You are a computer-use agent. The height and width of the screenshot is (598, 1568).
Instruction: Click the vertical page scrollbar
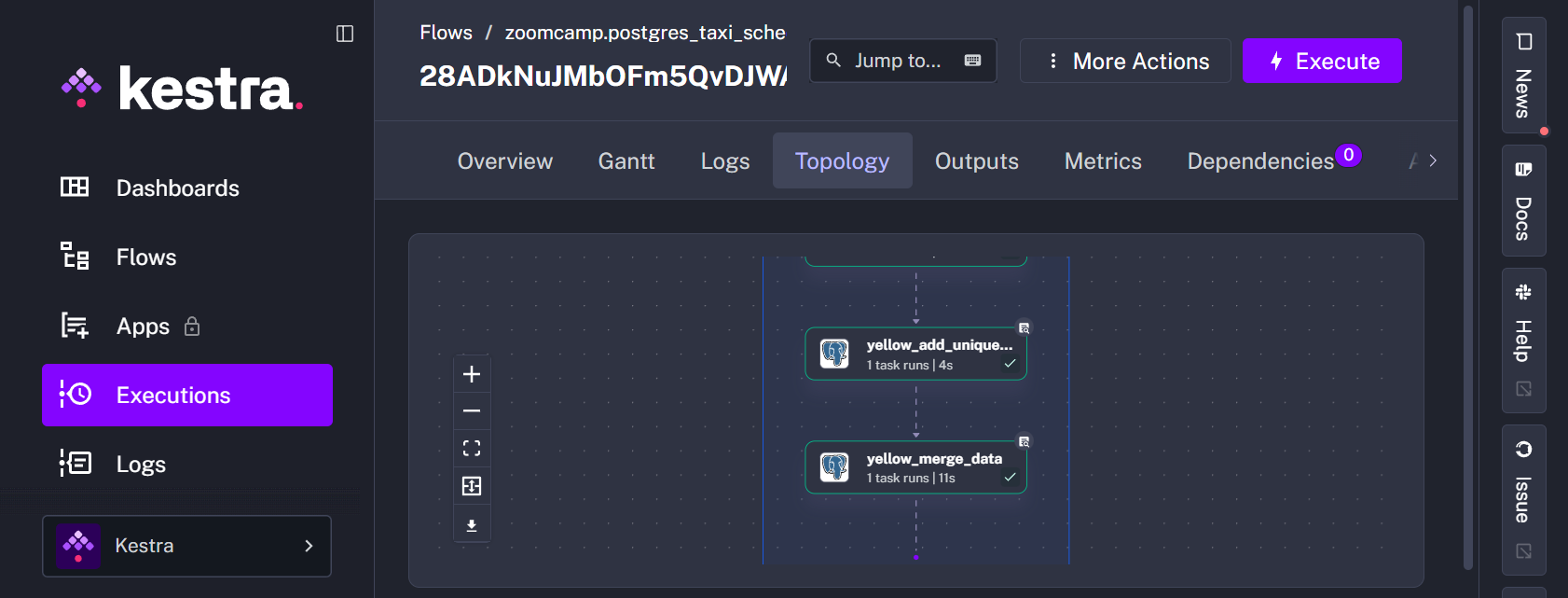[1468, 287]
